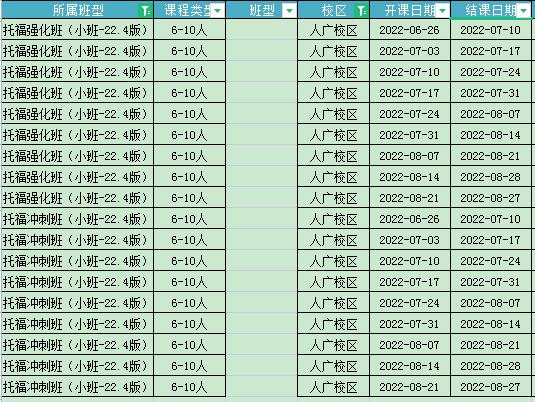Click 6-10人 cell in last 托福冲刺班 row
Viewport: 535px width, 402px height.
(x=189, y=387)
